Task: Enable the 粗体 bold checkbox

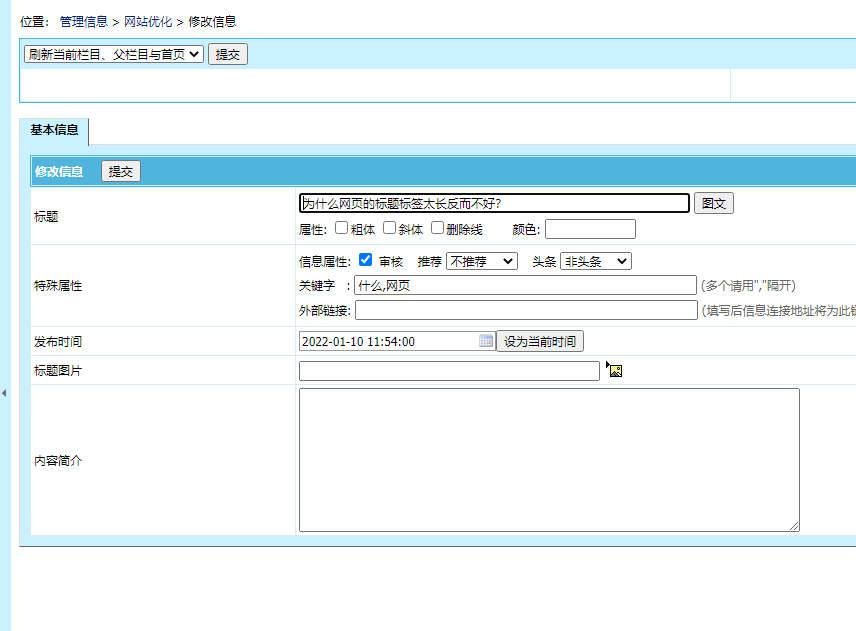Action: point(341,228)
